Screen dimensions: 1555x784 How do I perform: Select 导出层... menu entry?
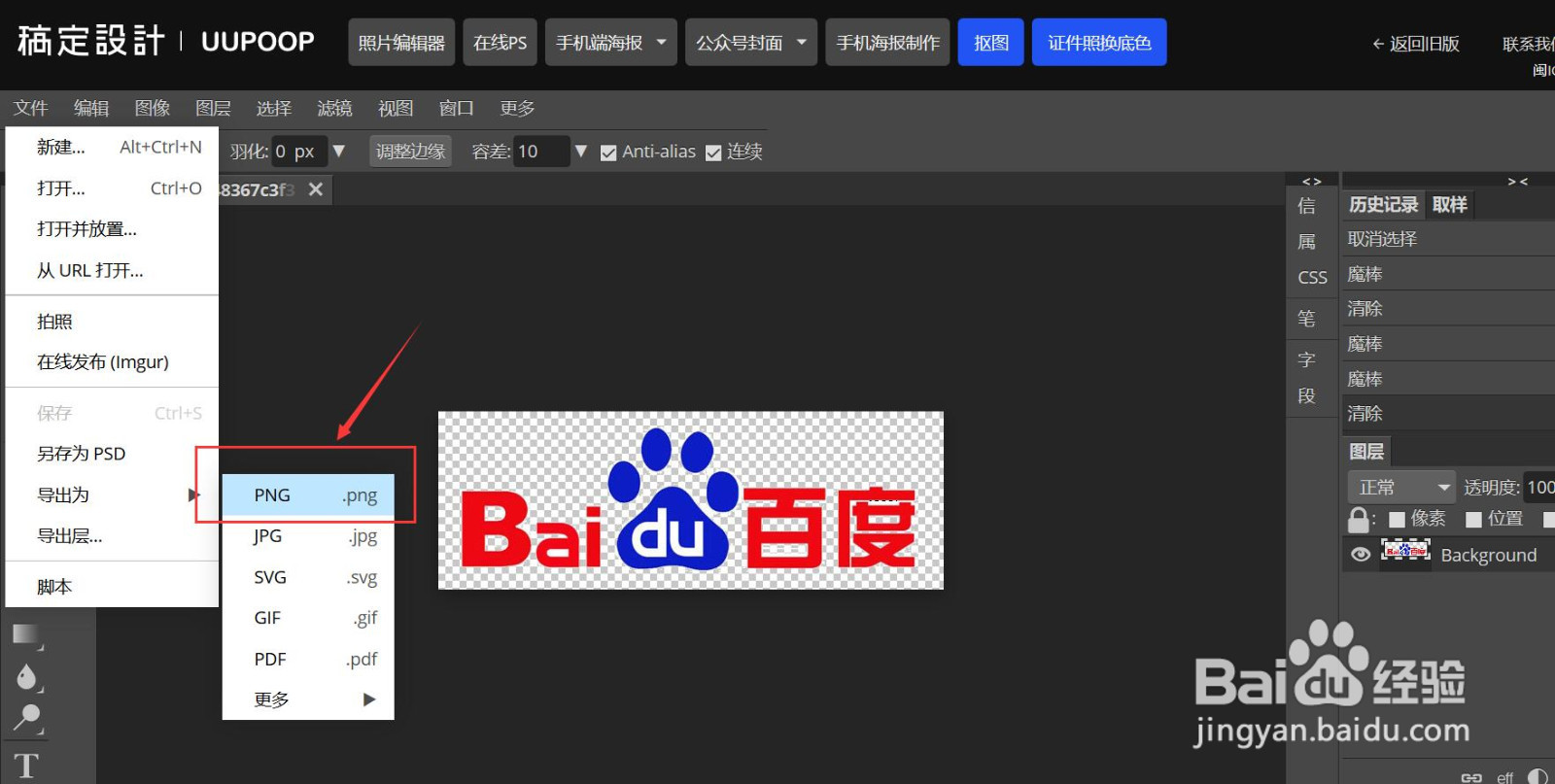coord(113,535)
